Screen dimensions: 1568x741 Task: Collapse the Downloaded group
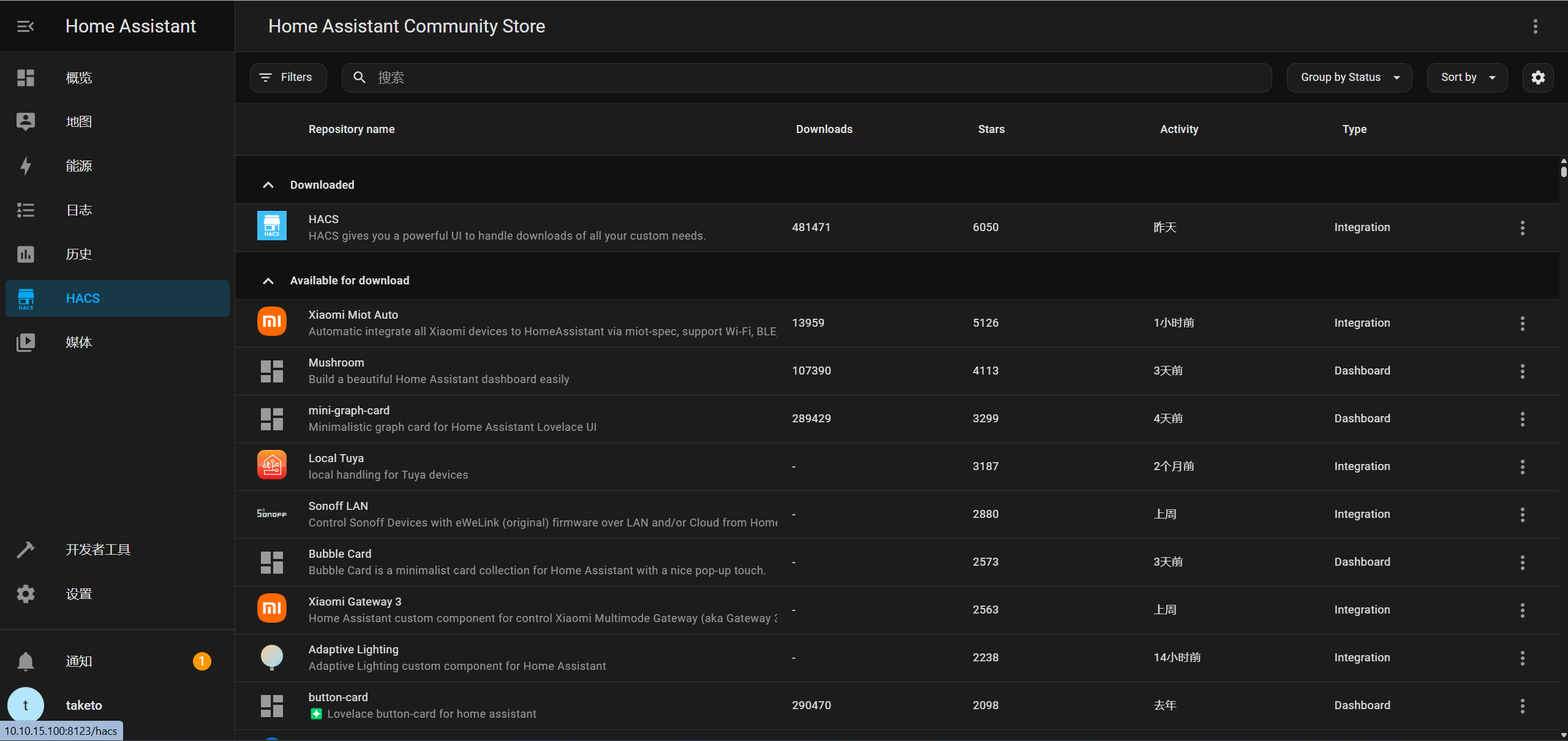268,185
